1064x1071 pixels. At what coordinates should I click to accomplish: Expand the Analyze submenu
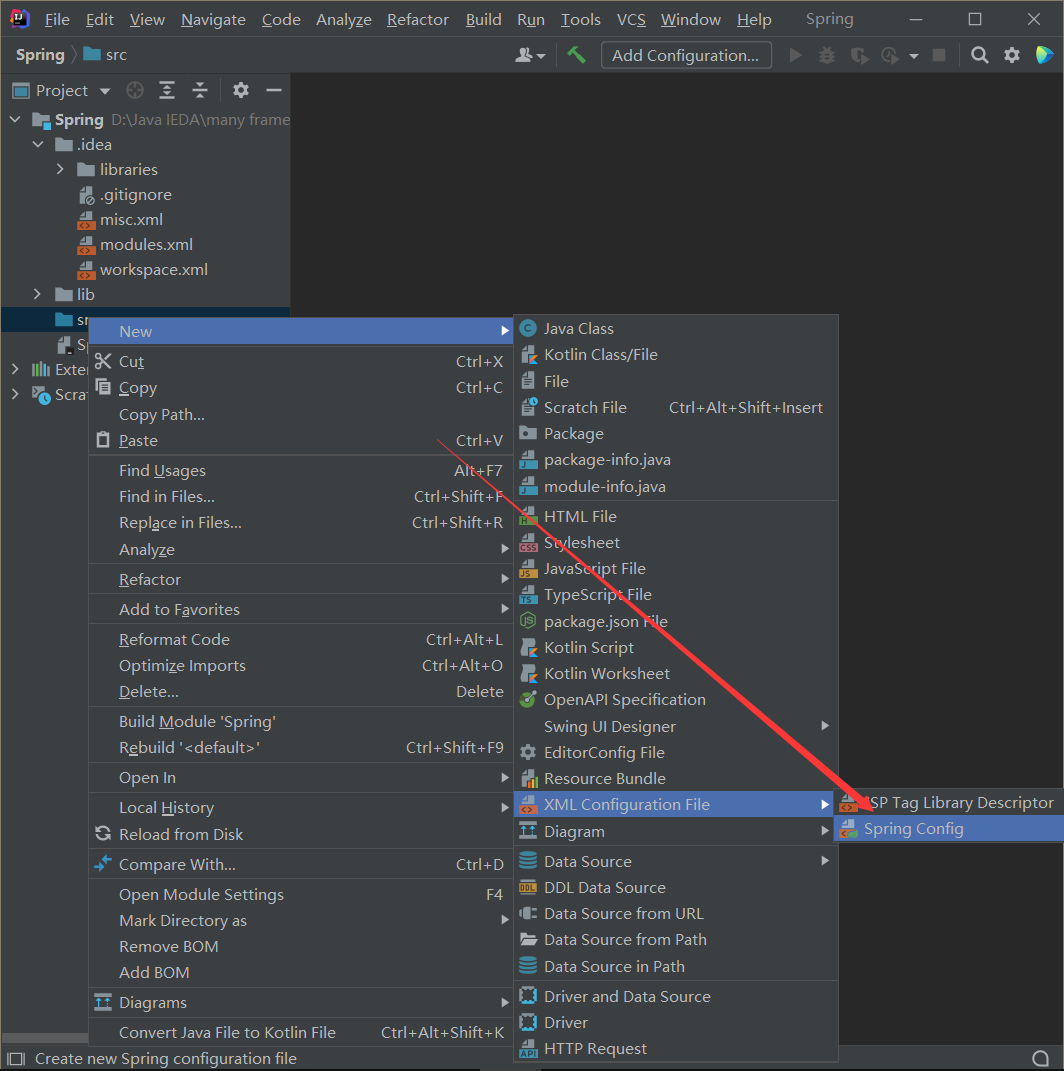301,550
